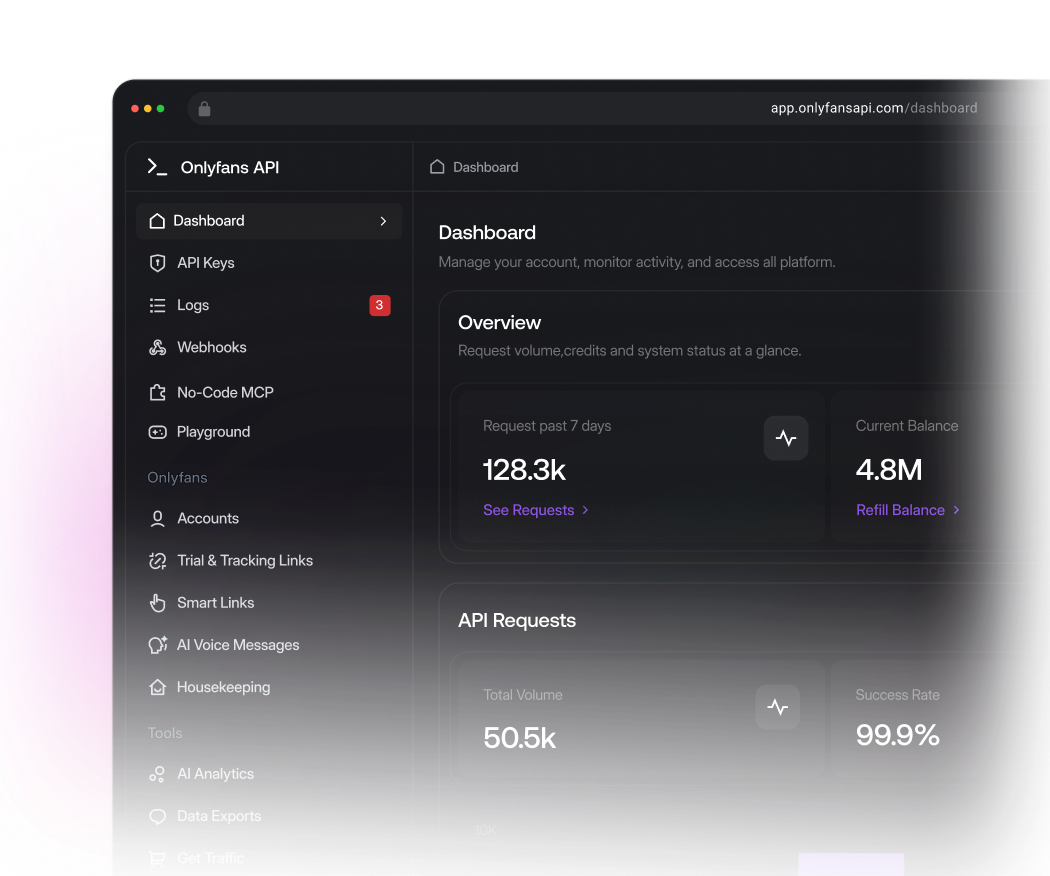Click the Refill Balance link
1050x876 pixels.
click(x=908, y=510)
